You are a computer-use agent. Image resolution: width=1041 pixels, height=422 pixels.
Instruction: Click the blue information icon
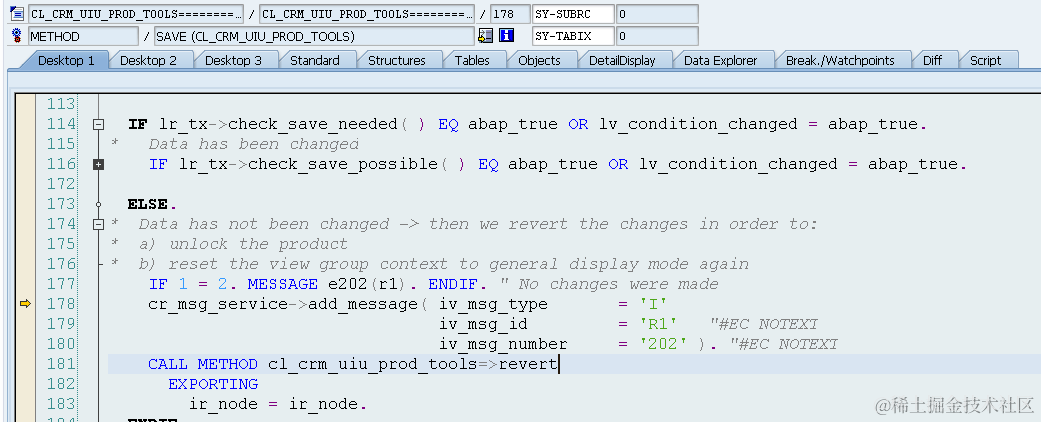point(507,36)
